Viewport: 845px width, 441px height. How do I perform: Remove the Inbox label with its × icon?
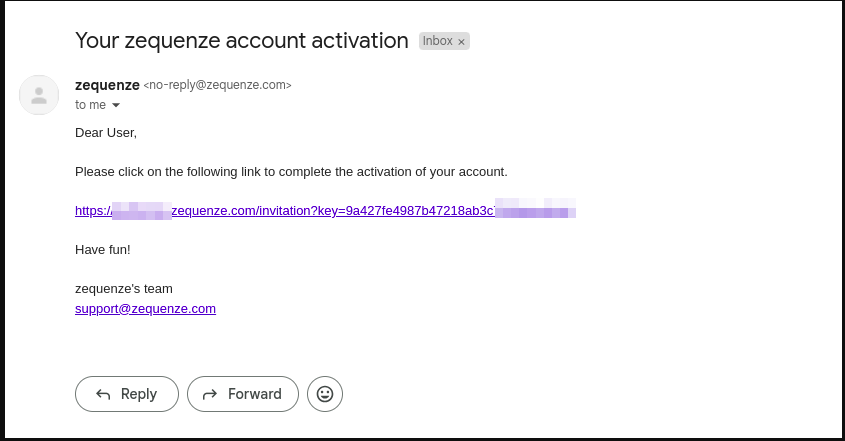coord(461,42)
